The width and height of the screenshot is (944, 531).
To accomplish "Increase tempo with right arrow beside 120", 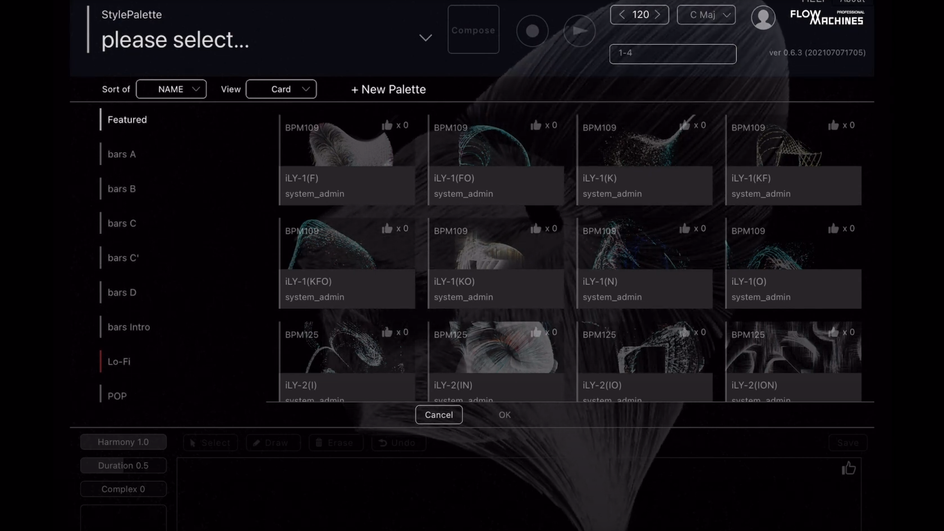I will point(657,14).
